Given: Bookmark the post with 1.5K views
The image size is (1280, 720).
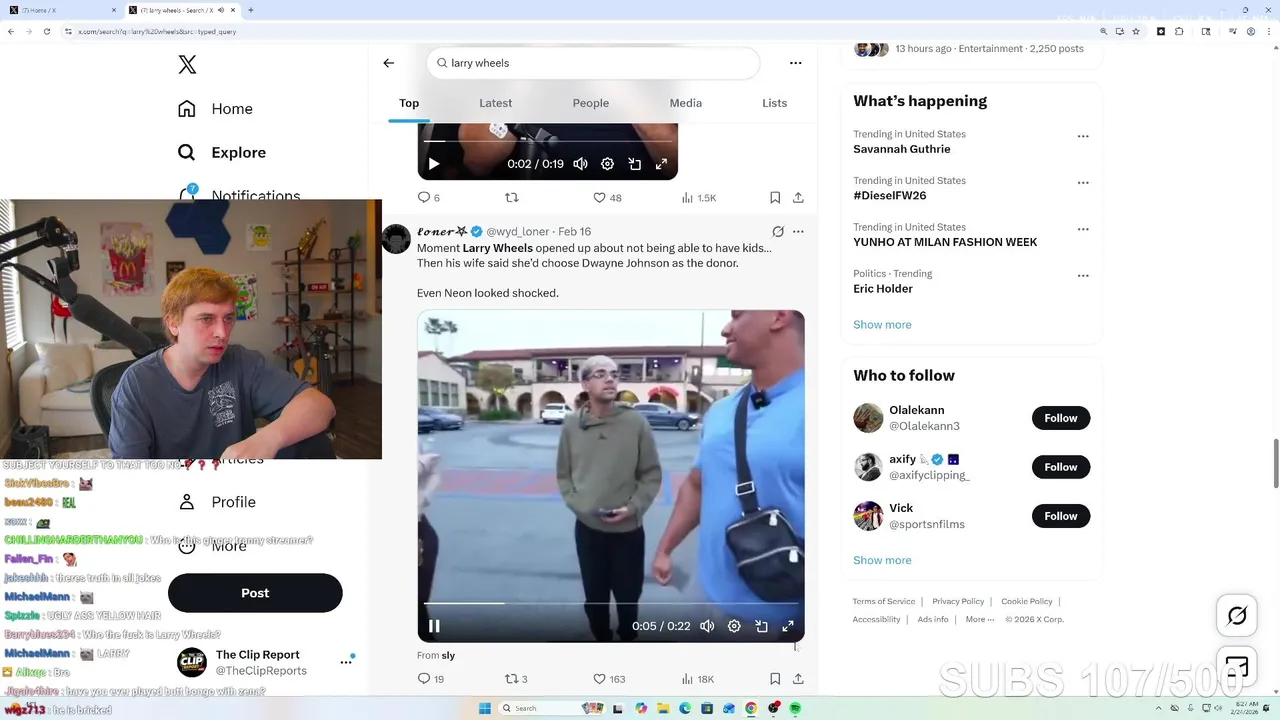Looking at the screenshot, I should point(775,198).
